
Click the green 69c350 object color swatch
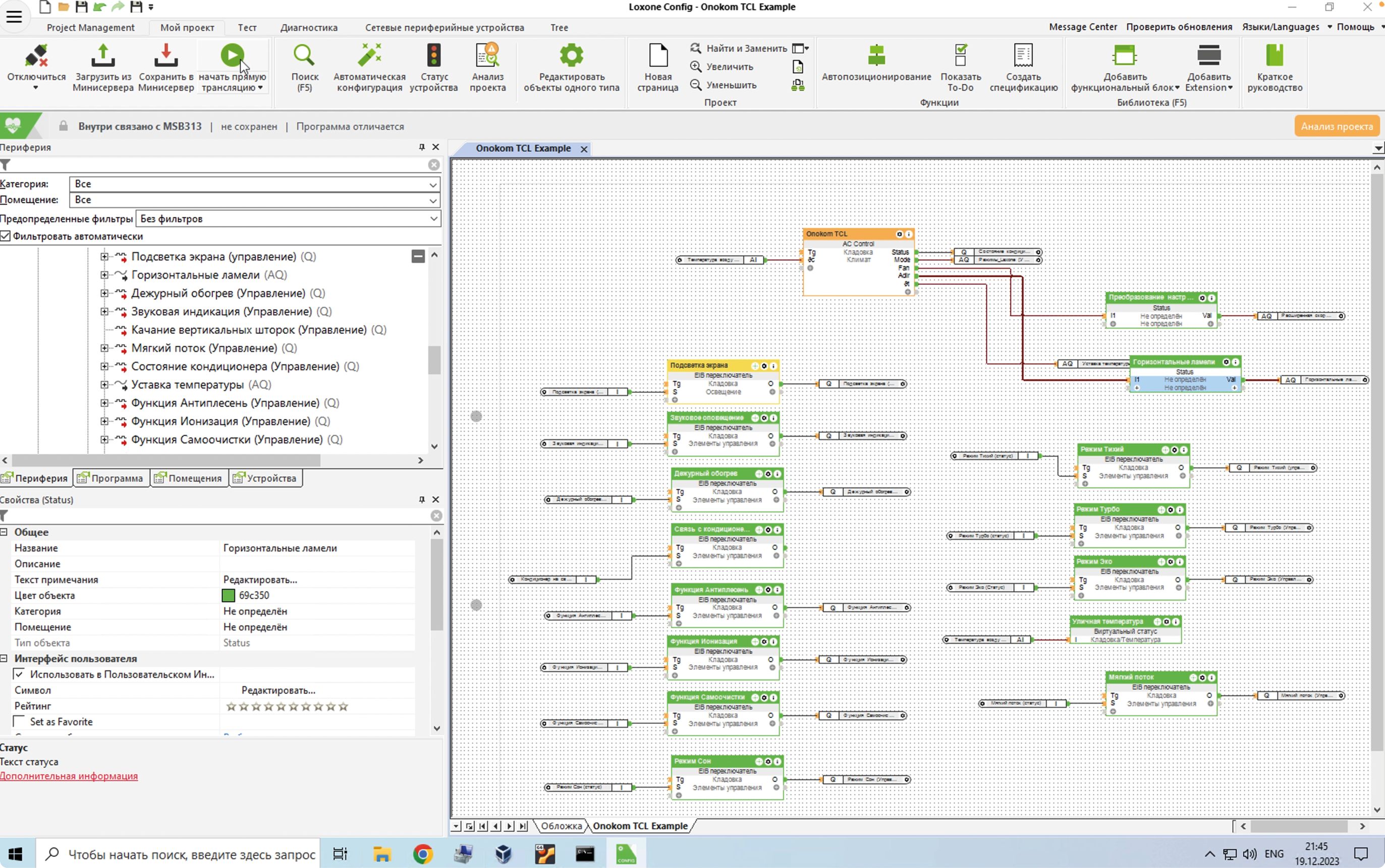(x=228, y=595)
